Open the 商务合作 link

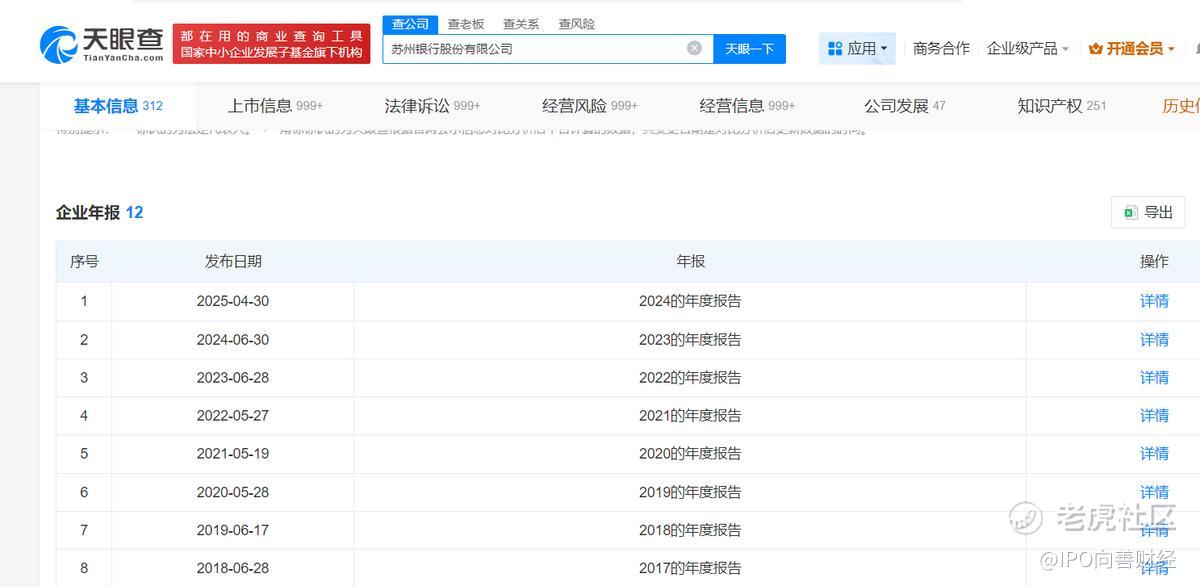(x=941, y=48)
